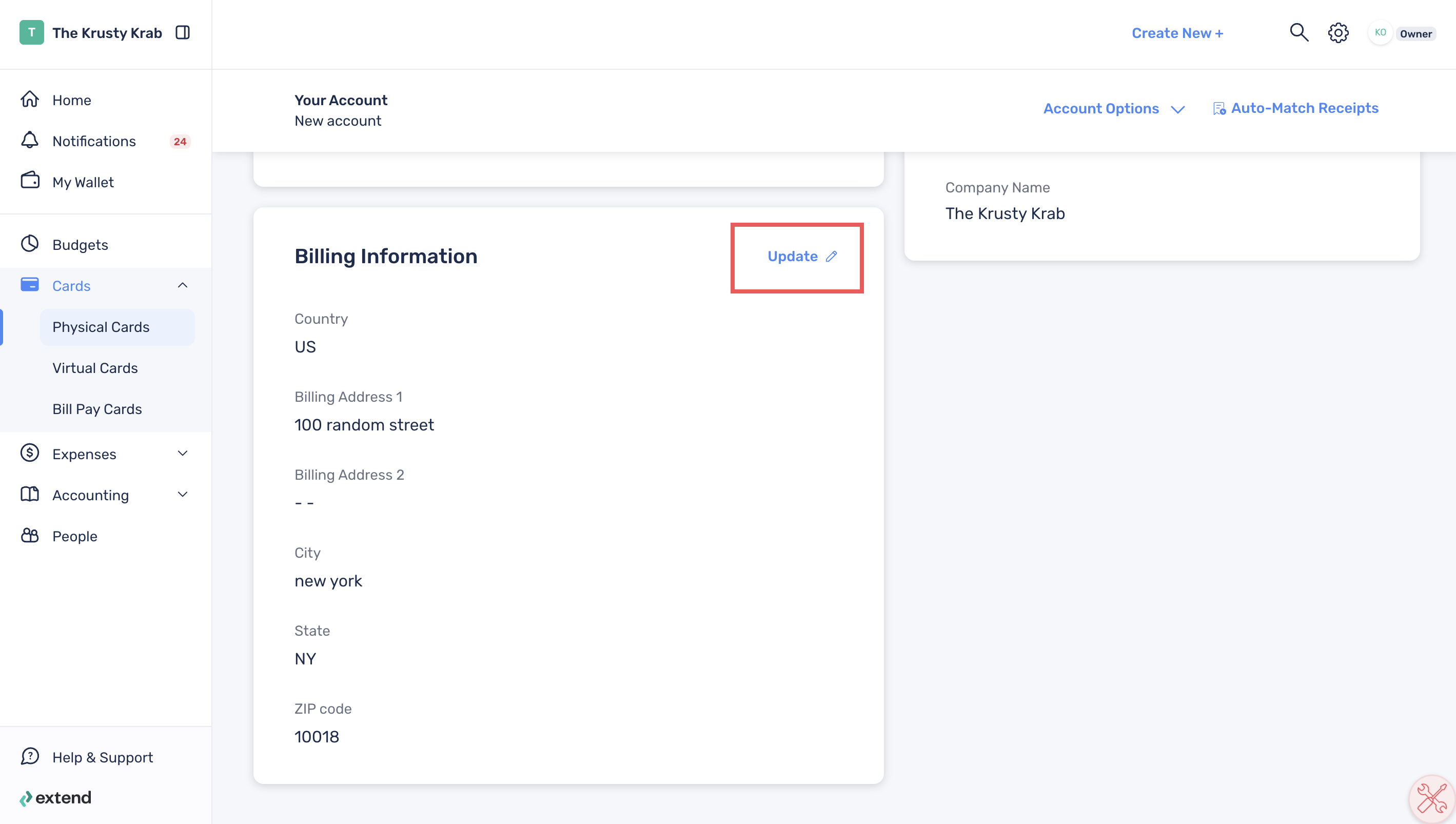Viewport: 1456px width, 824px height.
Task: Expand the Expenses section chevron
Action: tap(182, 454)
